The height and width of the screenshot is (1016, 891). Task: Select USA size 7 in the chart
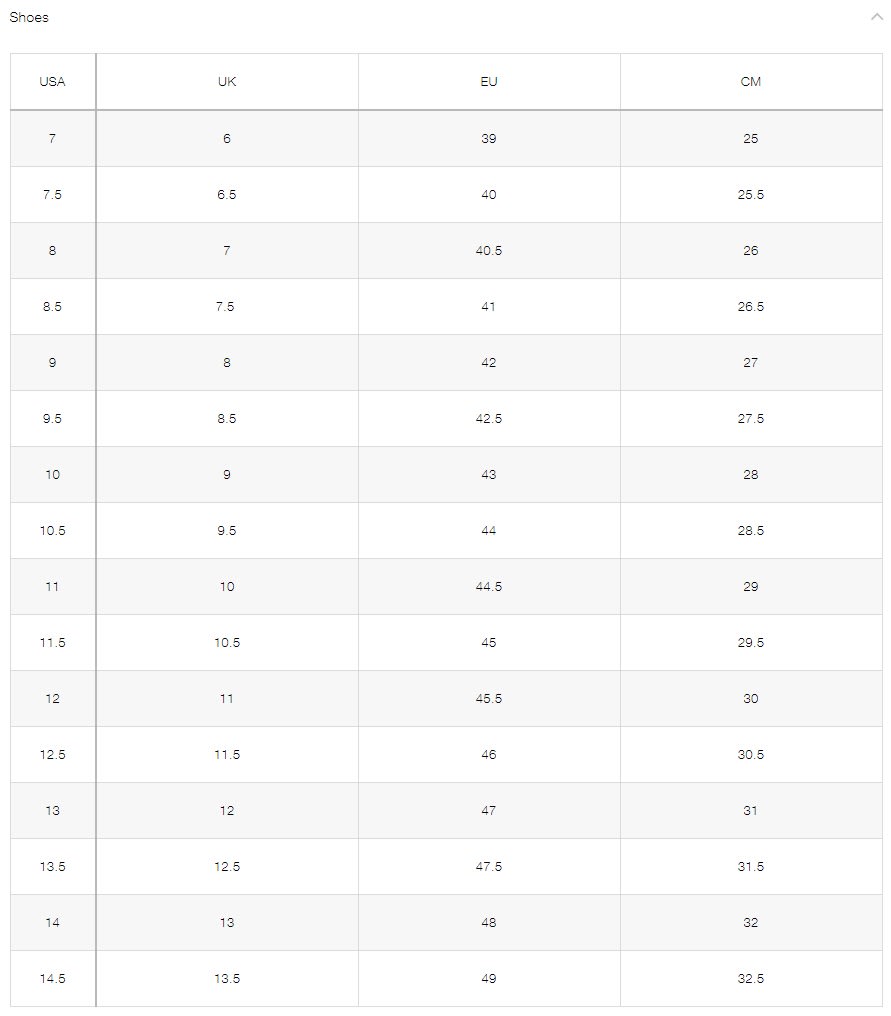click(x=51, y=139)
